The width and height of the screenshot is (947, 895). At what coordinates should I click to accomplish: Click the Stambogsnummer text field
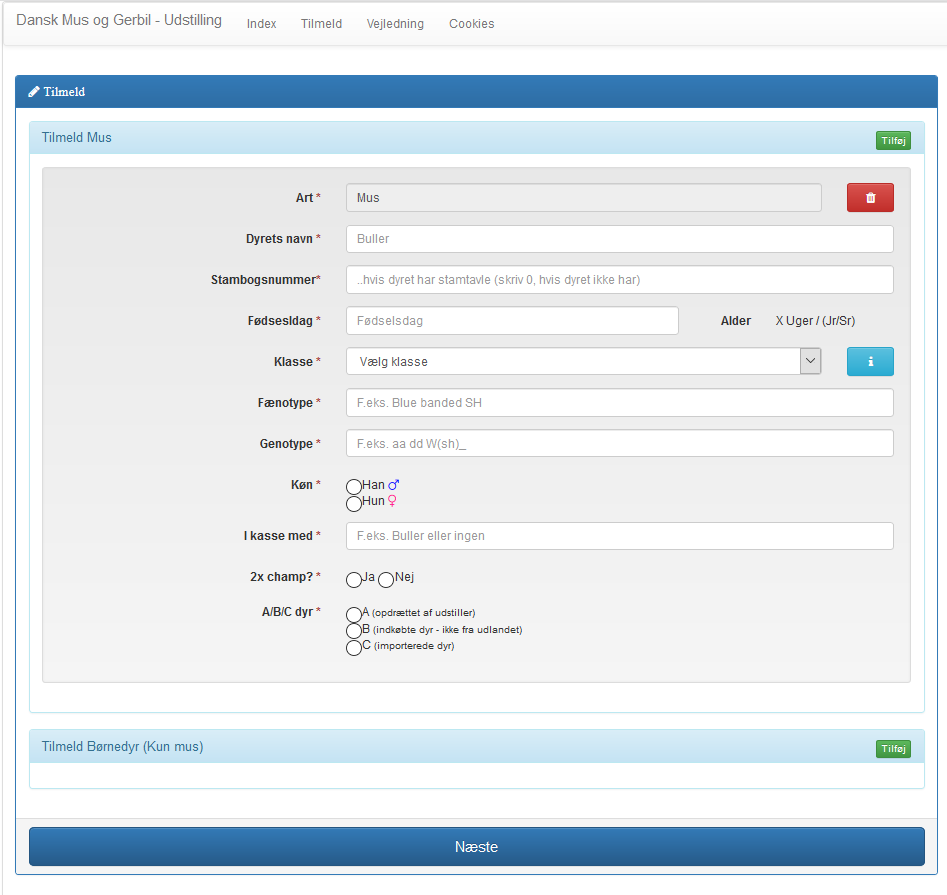(619, 280)
